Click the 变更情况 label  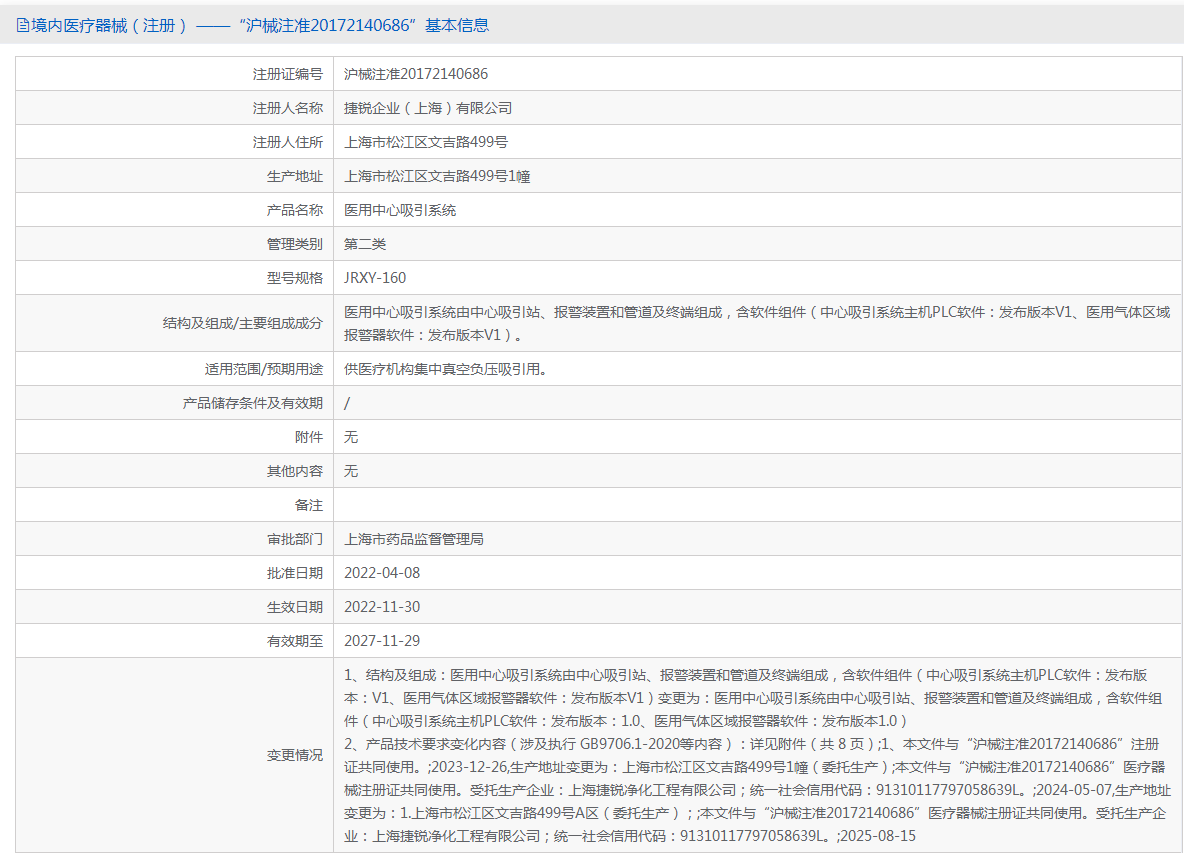[x=294, y=755]
